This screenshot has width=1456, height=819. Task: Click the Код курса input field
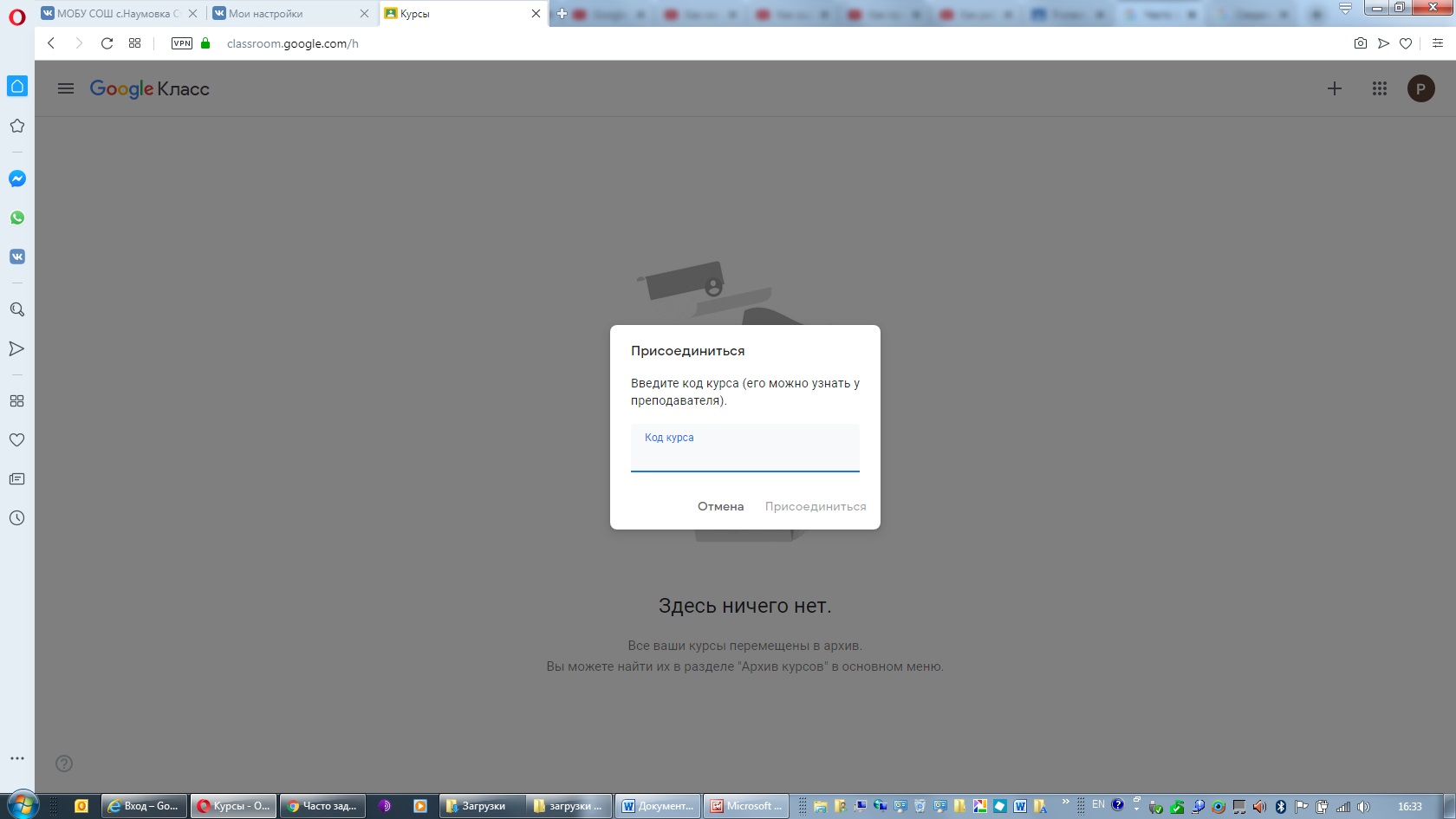point(744,452)
